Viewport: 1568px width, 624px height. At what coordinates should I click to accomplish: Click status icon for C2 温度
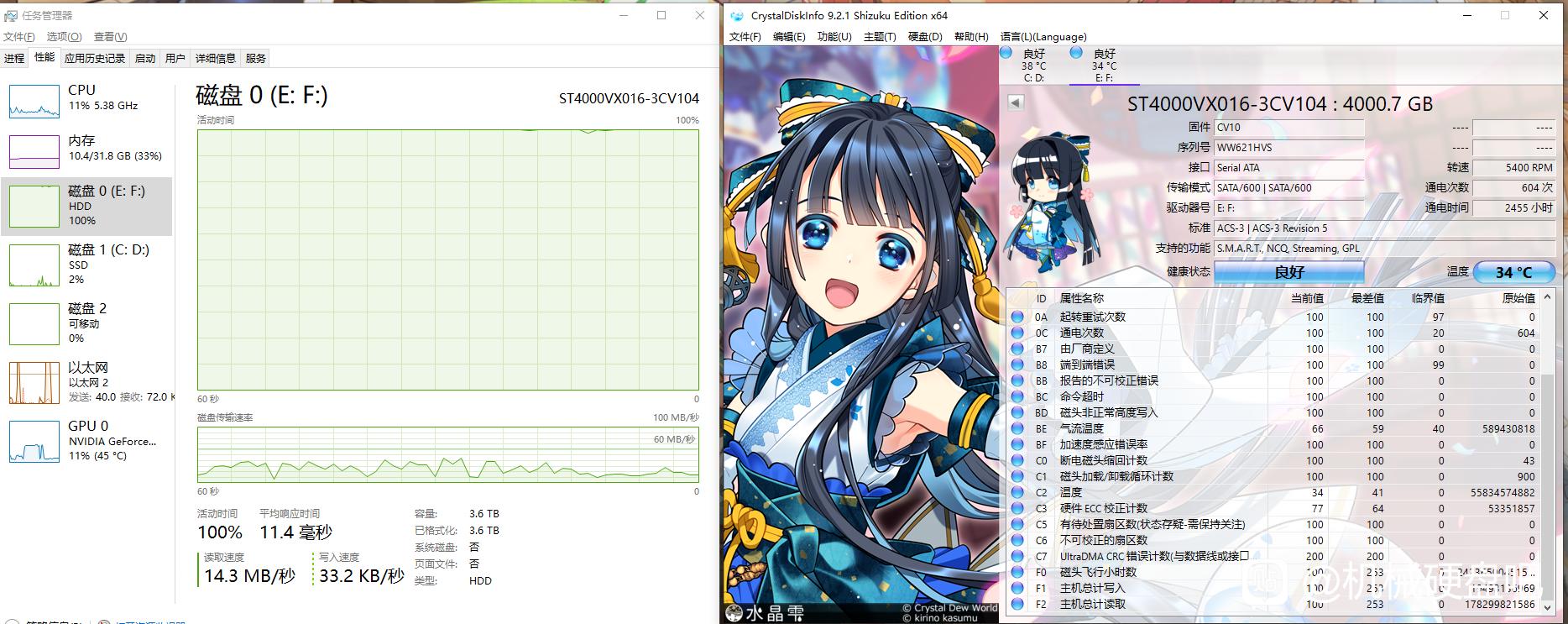click(1017, 492)
